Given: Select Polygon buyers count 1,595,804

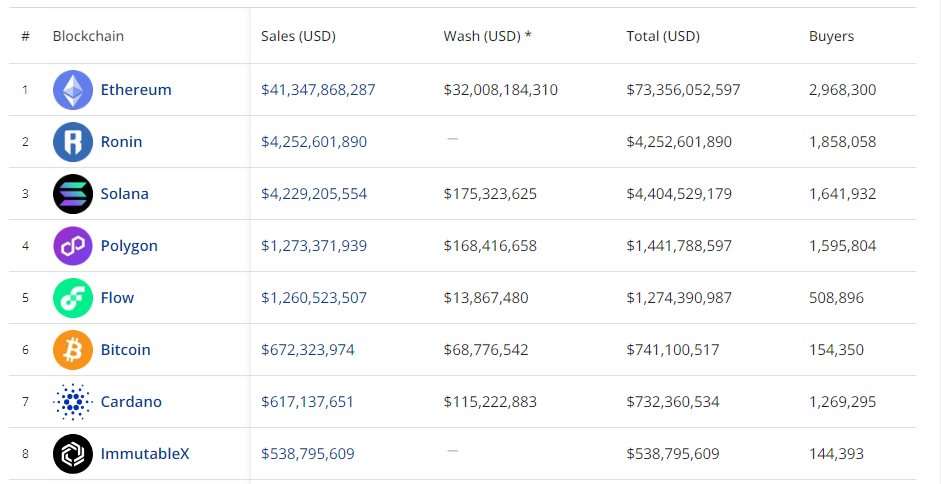Looking at the screenshot, I should [843, 246].
